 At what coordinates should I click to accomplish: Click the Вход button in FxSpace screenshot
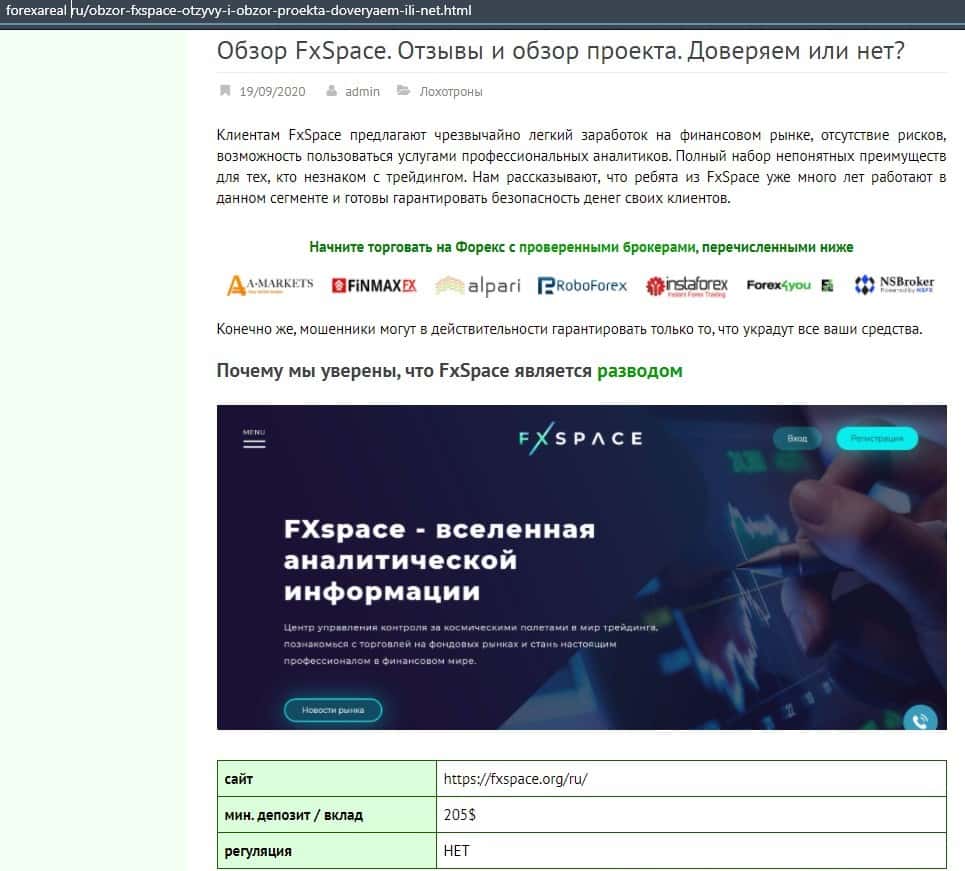coord(797,438)
